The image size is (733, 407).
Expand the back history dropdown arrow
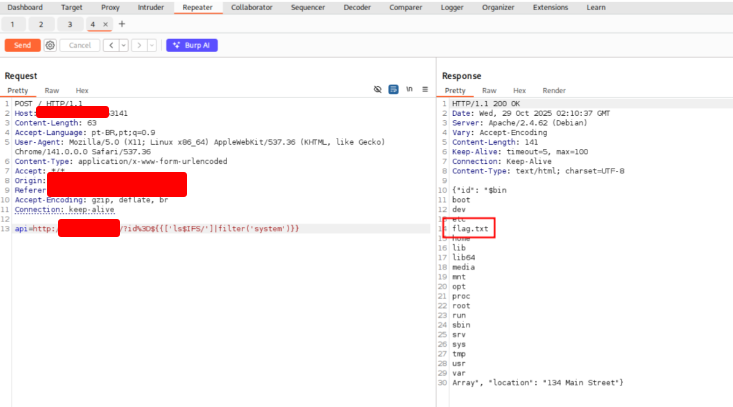coord(123,45)
